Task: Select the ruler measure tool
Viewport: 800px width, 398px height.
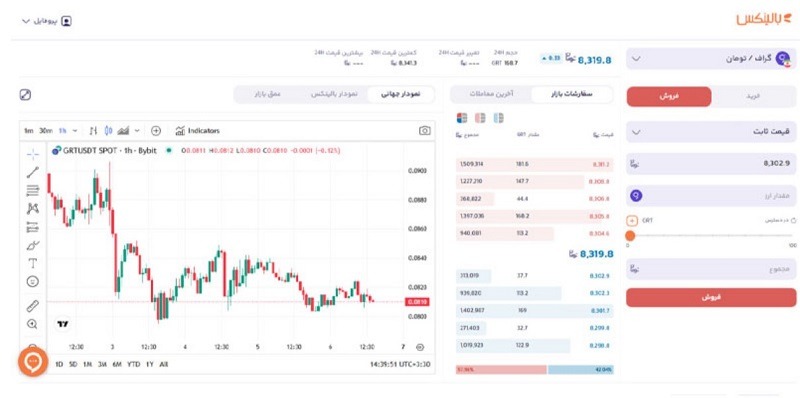Action: click(x=33, y=306)
